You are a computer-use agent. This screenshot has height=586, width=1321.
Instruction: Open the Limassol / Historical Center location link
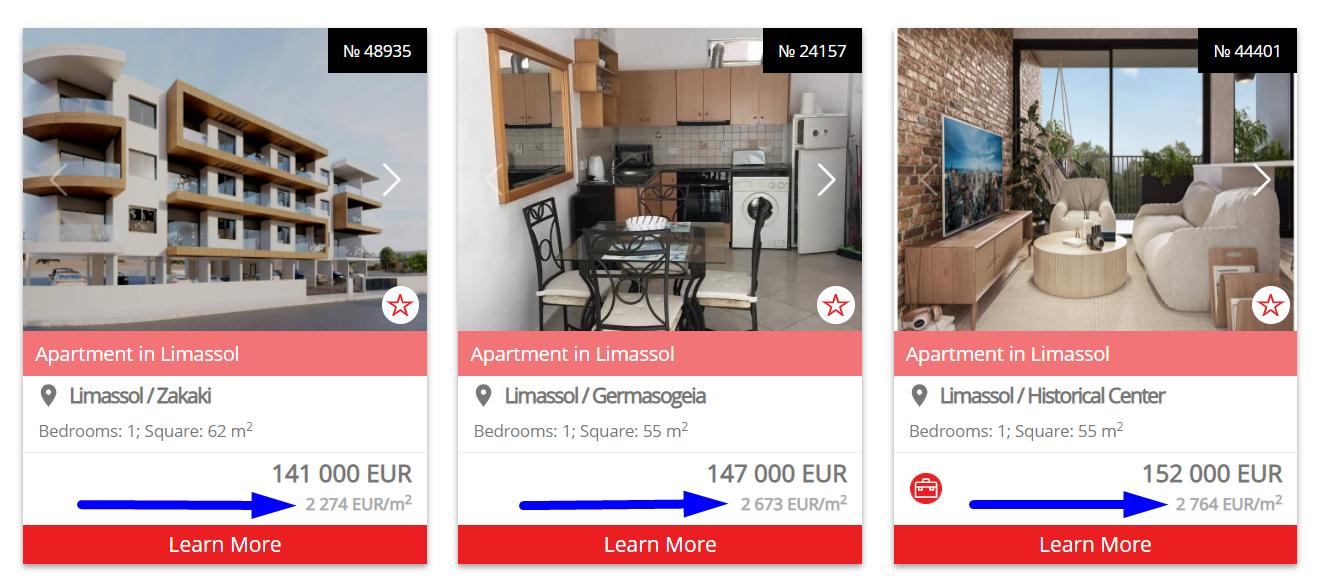pos(1052,396)
